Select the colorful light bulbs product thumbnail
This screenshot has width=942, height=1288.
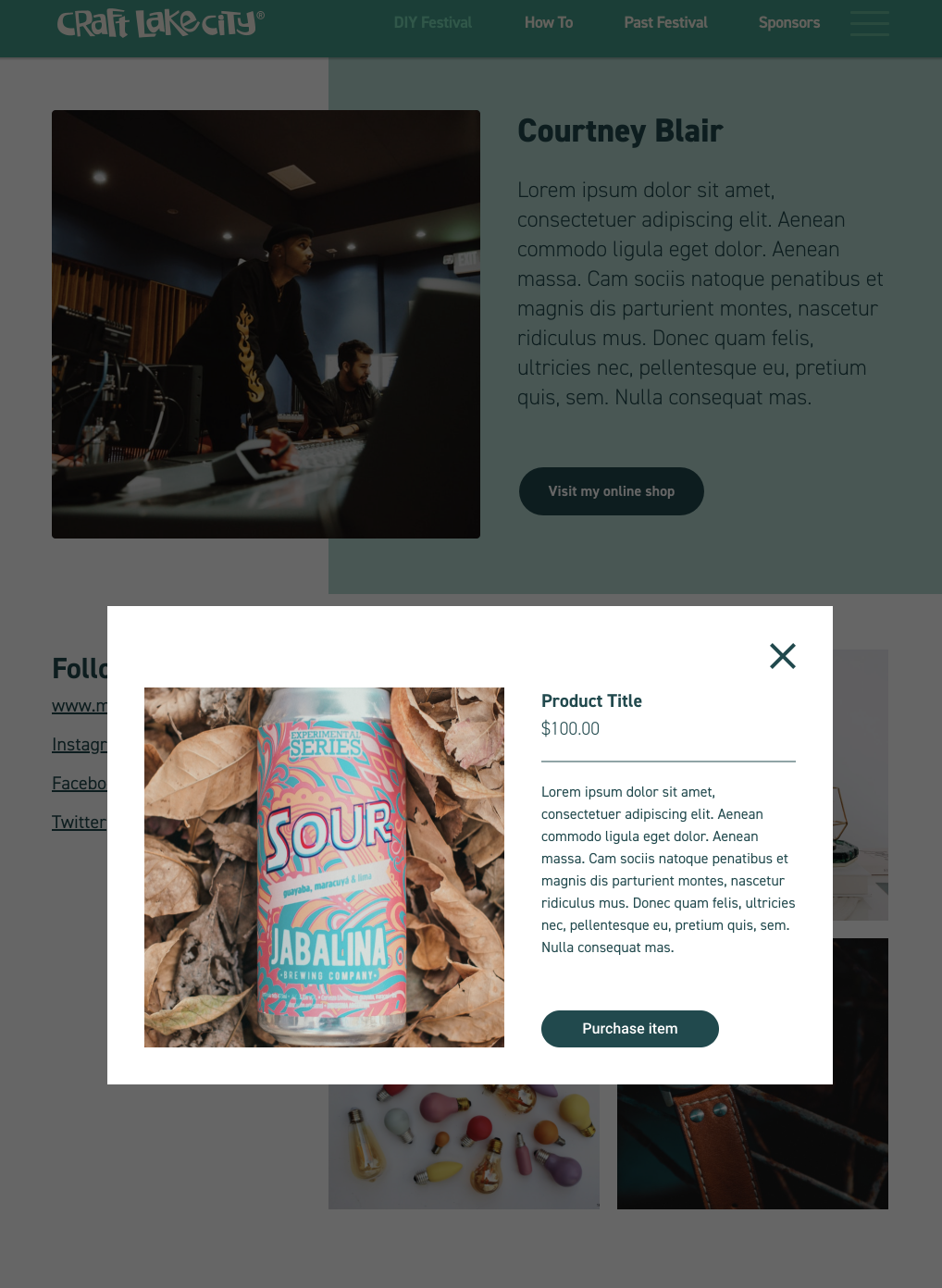point(464,1146)
